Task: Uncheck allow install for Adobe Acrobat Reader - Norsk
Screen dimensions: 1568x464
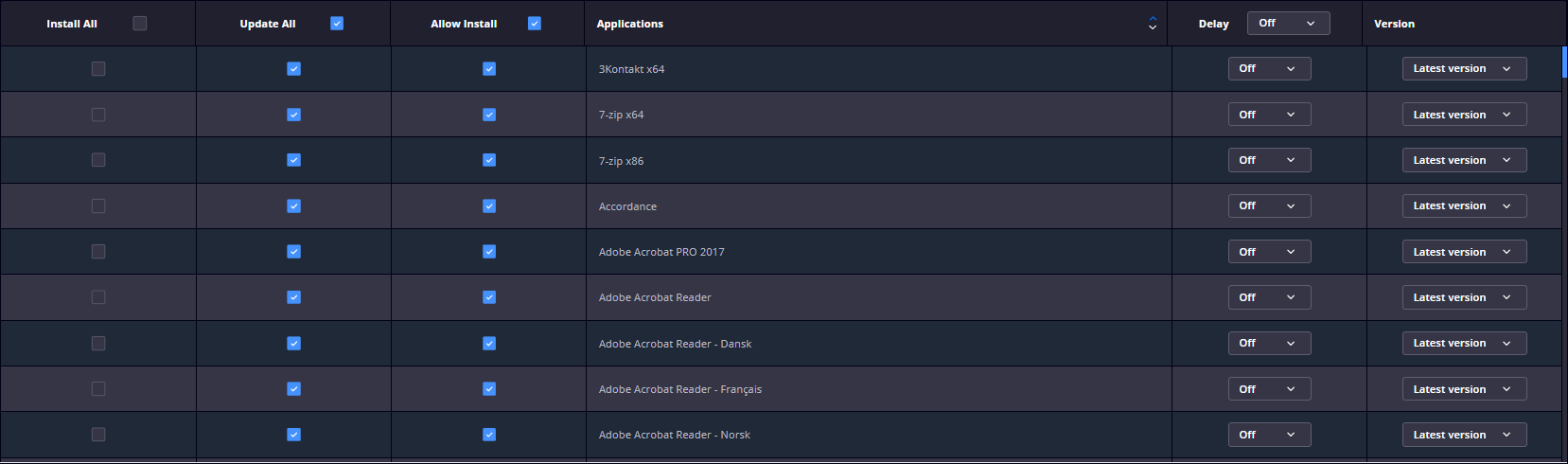Action: pos(489,435)
